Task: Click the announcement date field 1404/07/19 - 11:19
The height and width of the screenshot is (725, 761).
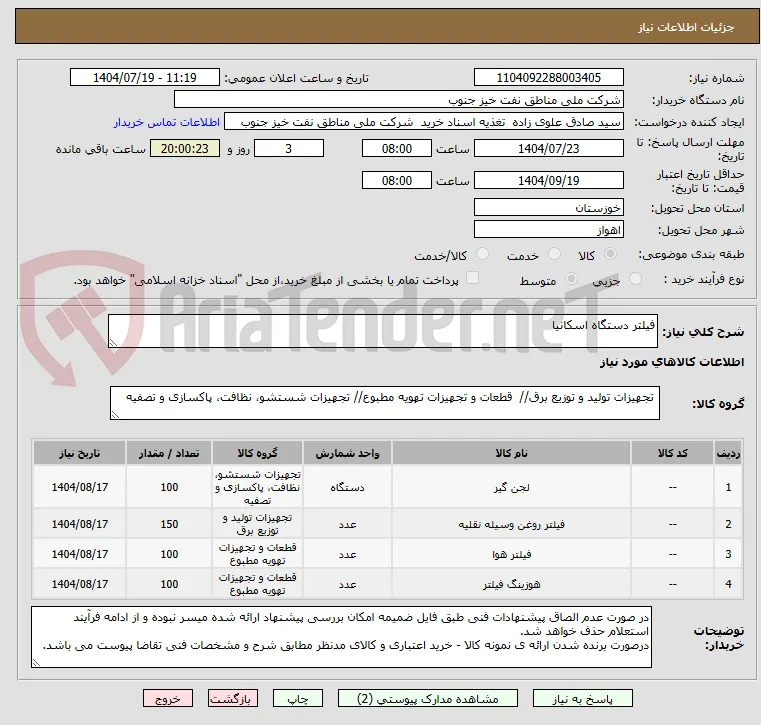Action: [145, 78]
